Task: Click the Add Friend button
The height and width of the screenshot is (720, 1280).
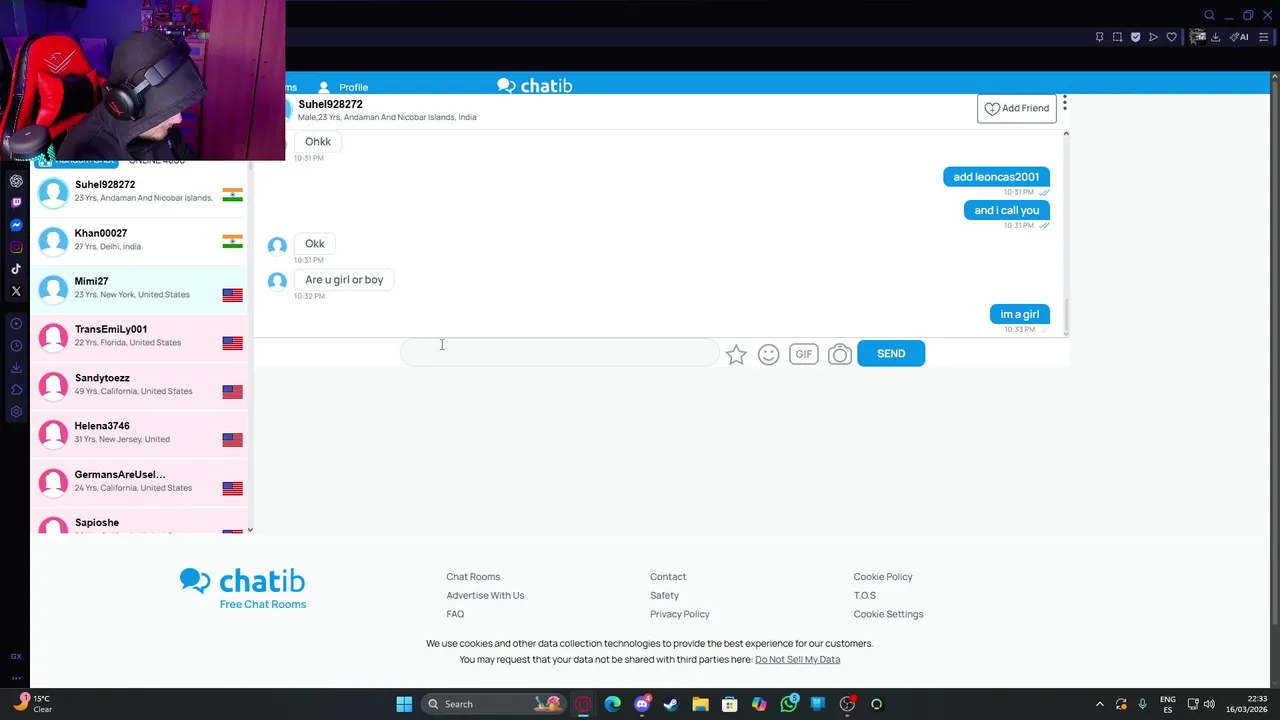Action: [x=1017, y=108]
